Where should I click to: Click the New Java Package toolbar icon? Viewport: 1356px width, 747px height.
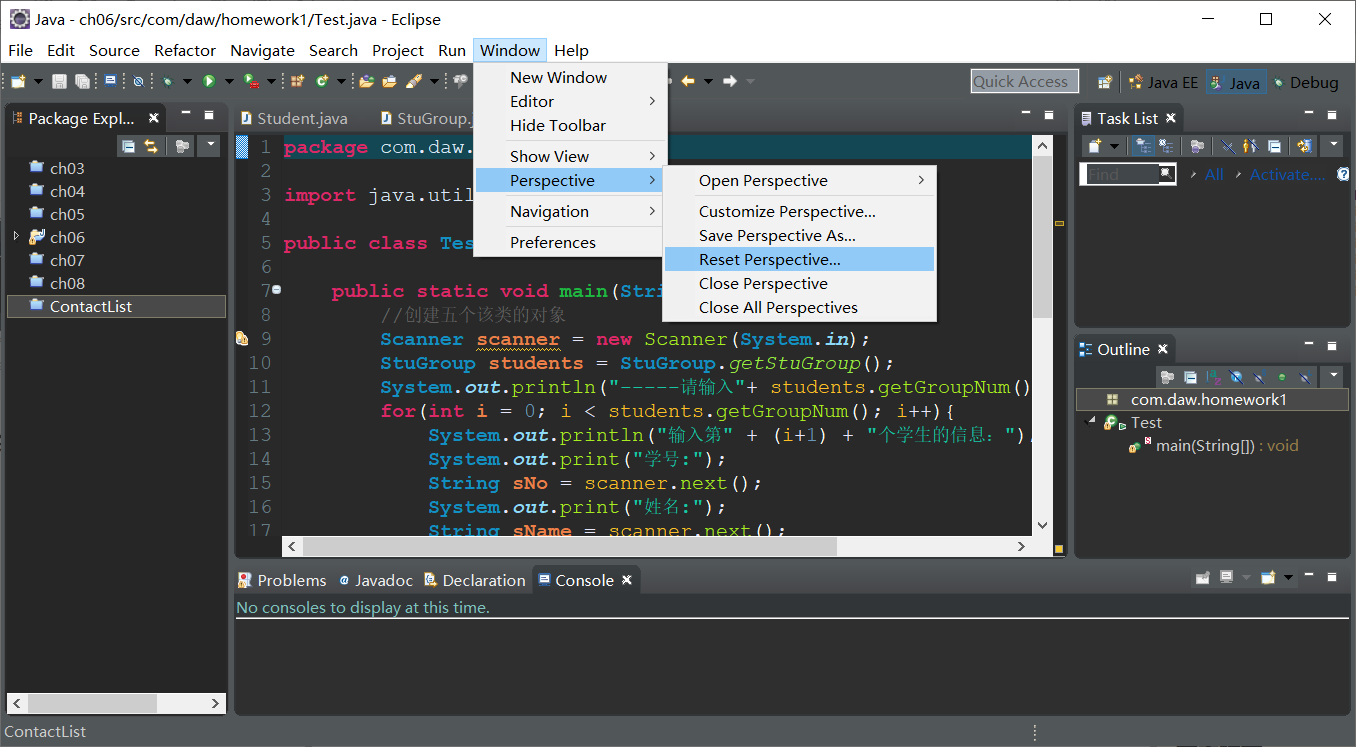[297, 81]
